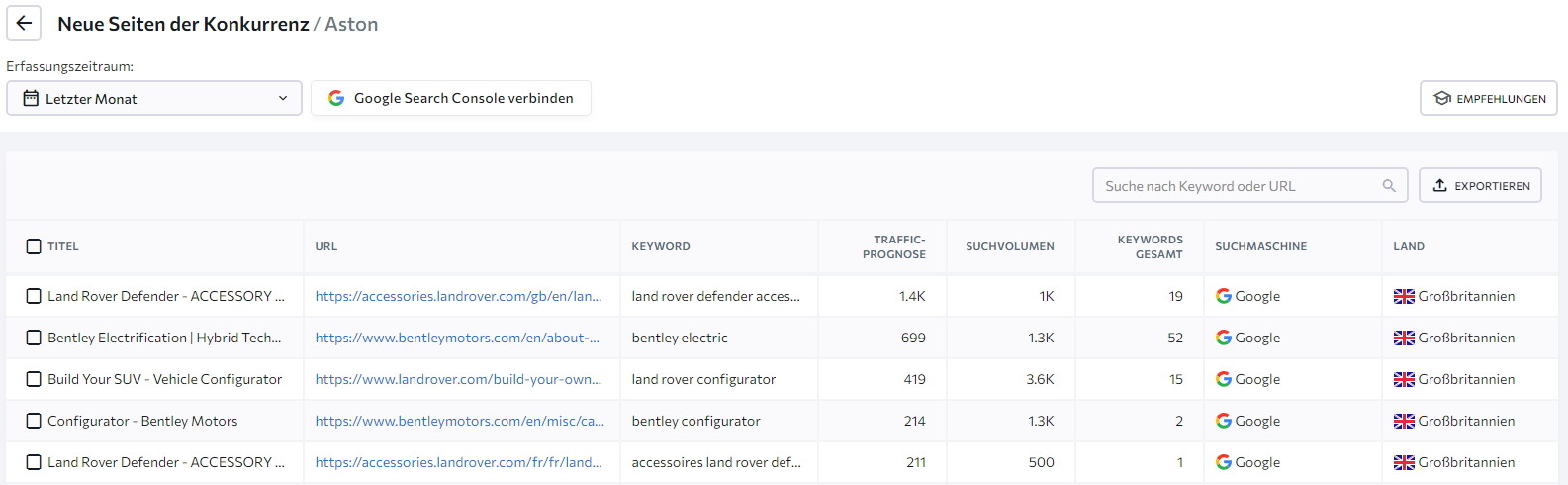The image size is (1568, 485).
Task: Select the Bentley Electrification row checkbox
Action: (34, 338)
